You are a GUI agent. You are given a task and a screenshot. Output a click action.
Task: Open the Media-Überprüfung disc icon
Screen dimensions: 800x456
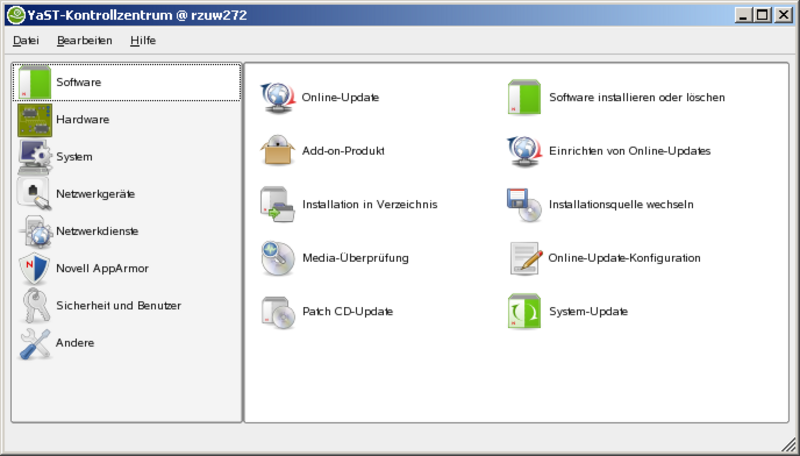tap(277, 258)
